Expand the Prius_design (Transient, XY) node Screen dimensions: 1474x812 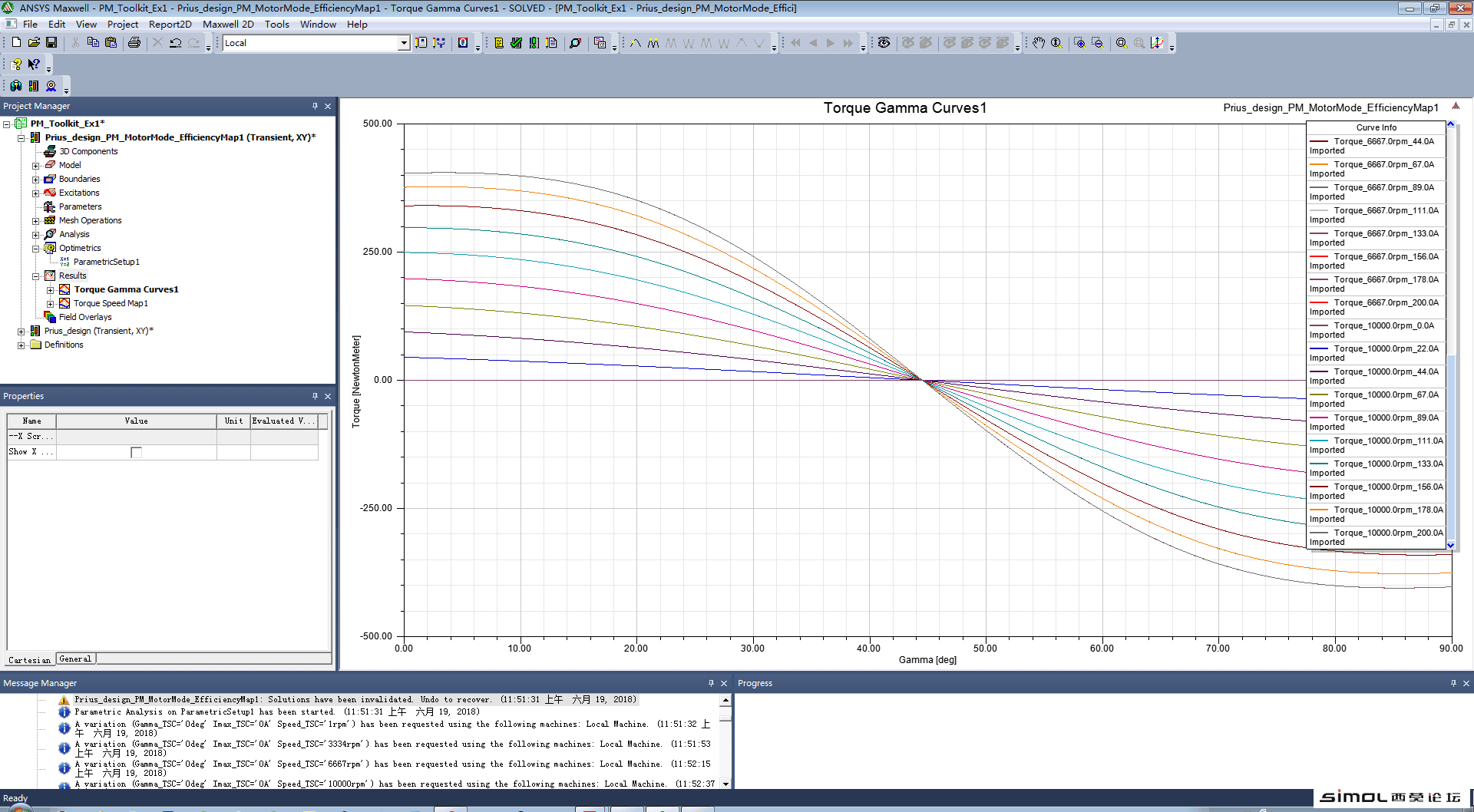(x=21, y=332)
